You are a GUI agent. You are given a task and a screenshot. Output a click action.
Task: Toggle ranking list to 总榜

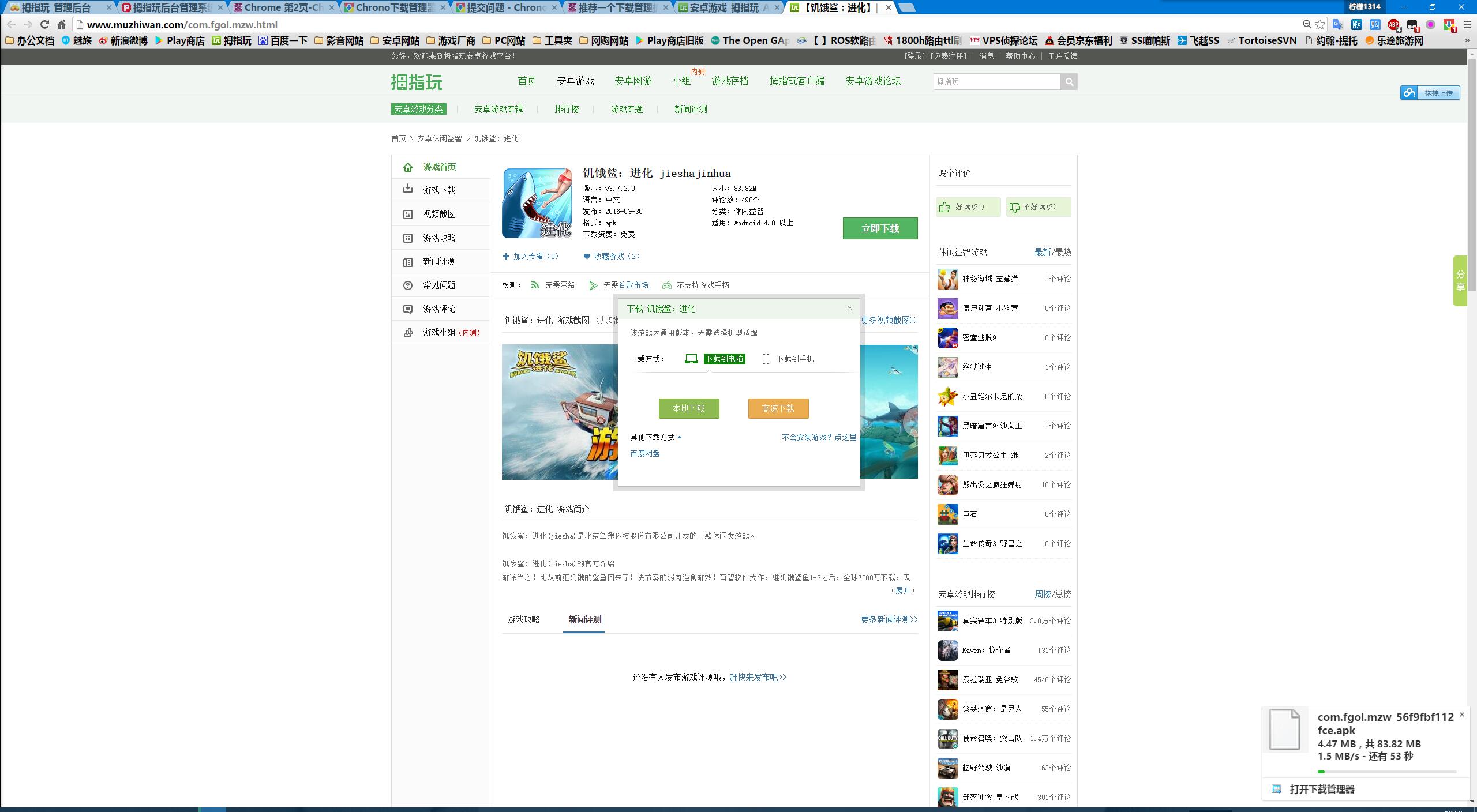click(x=1063, y=594)
